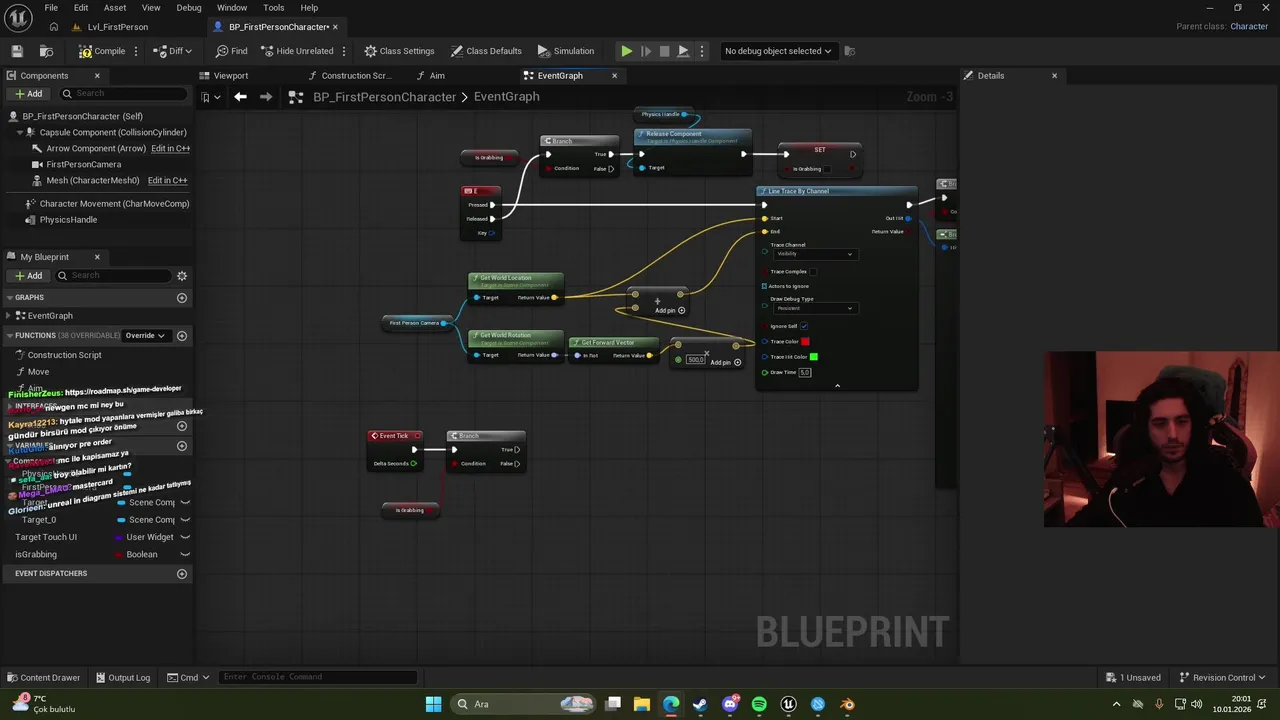This screenshot has height=720, width=1280.
Task: Play the level with green Play button
Action: click(626, 51)
